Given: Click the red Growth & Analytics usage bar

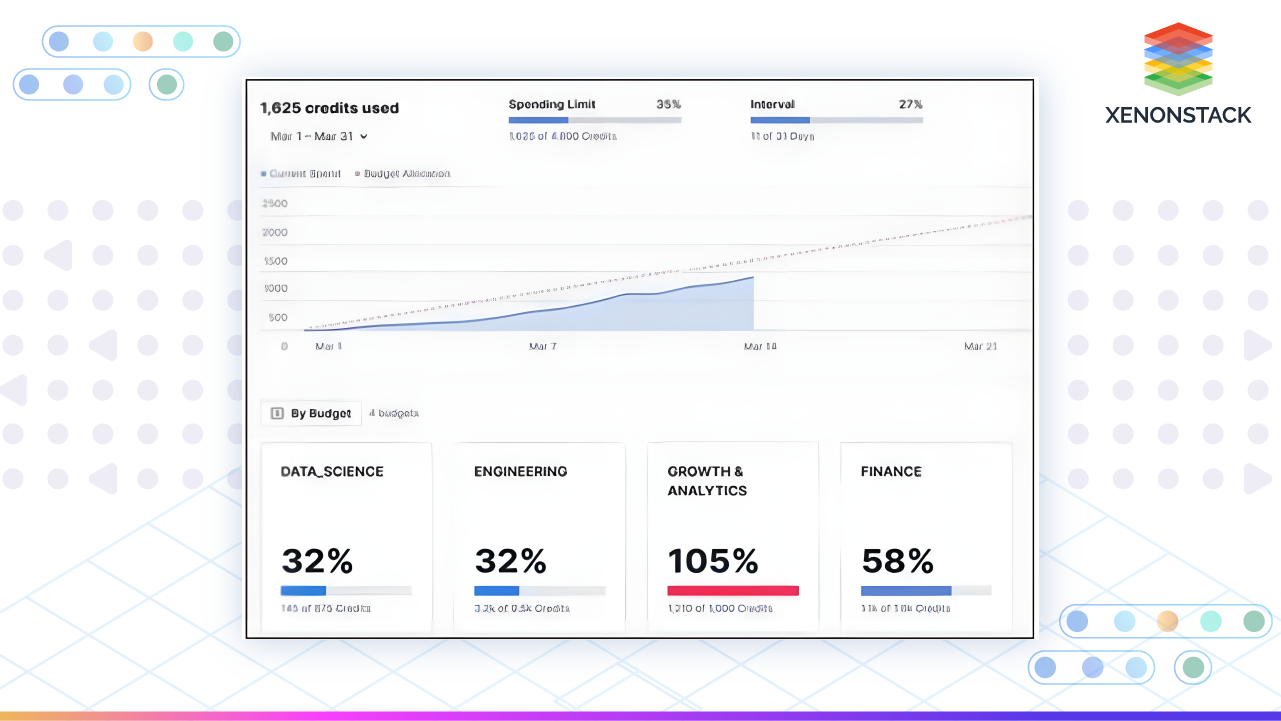Looking at the screenshot, I should 732,590.
